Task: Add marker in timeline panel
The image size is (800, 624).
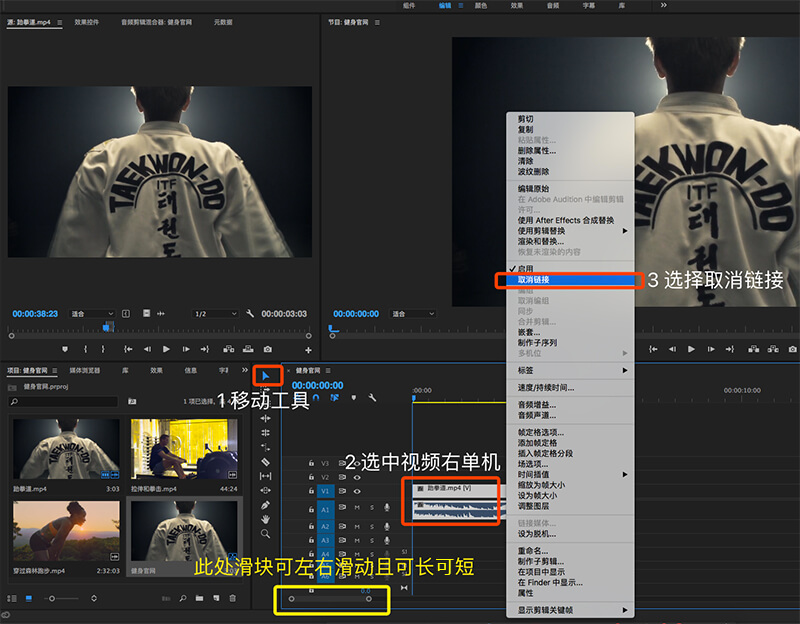Action: coord(354,397)
